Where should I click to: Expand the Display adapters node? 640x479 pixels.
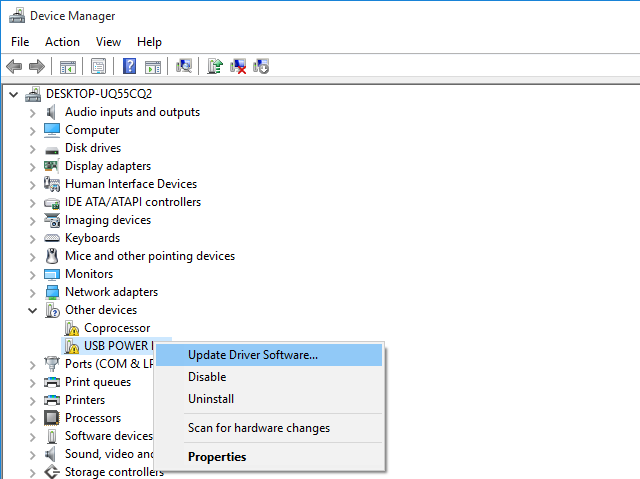32,166
